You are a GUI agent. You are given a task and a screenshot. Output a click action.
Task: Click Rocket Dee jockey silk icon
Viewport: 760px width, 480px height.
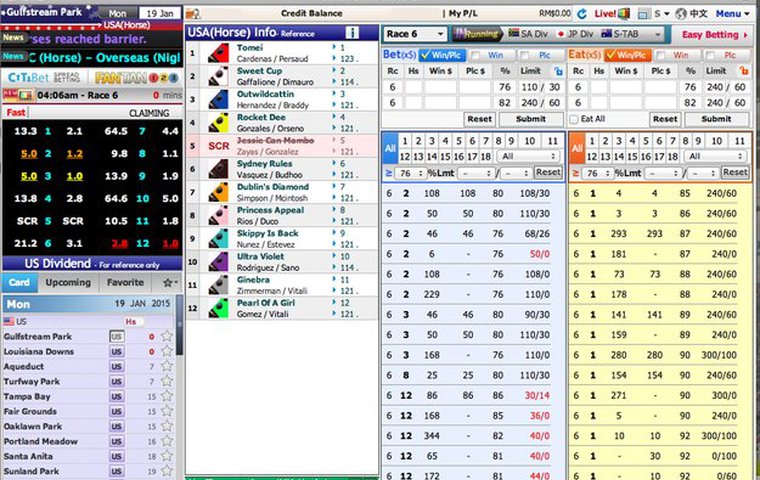[219, 123]
